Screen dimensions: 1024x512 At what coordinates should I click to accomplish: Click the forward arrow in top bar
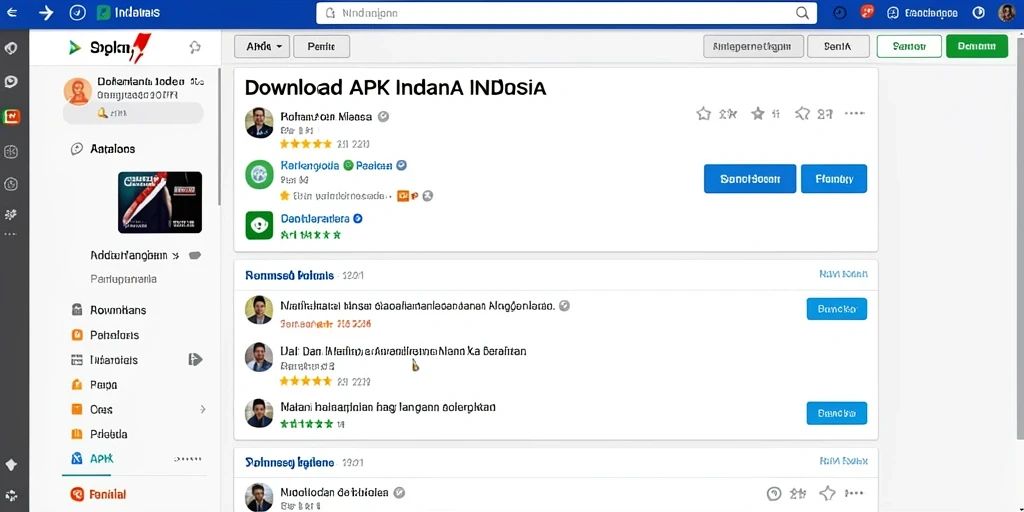pos(46,12)
